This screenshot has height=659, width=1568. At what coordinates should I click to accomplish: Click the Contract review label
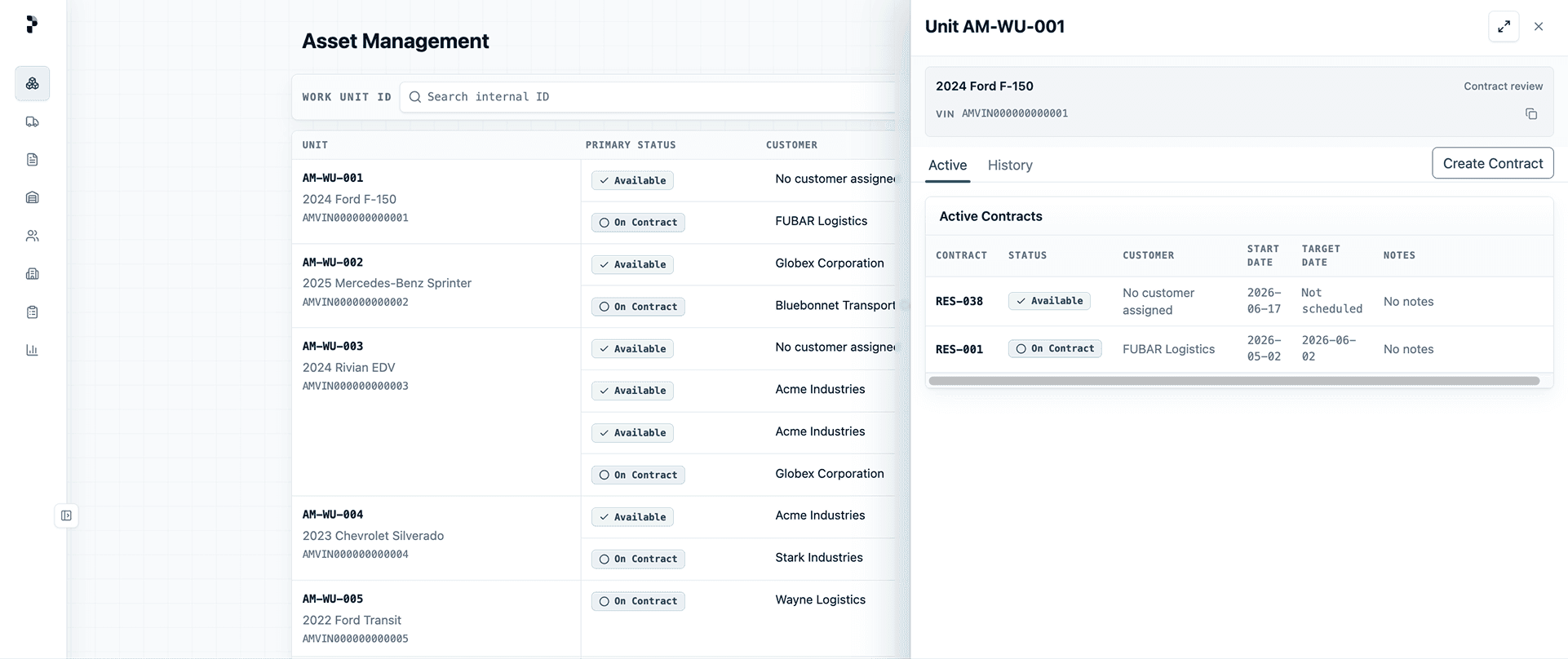point(1503,86)
